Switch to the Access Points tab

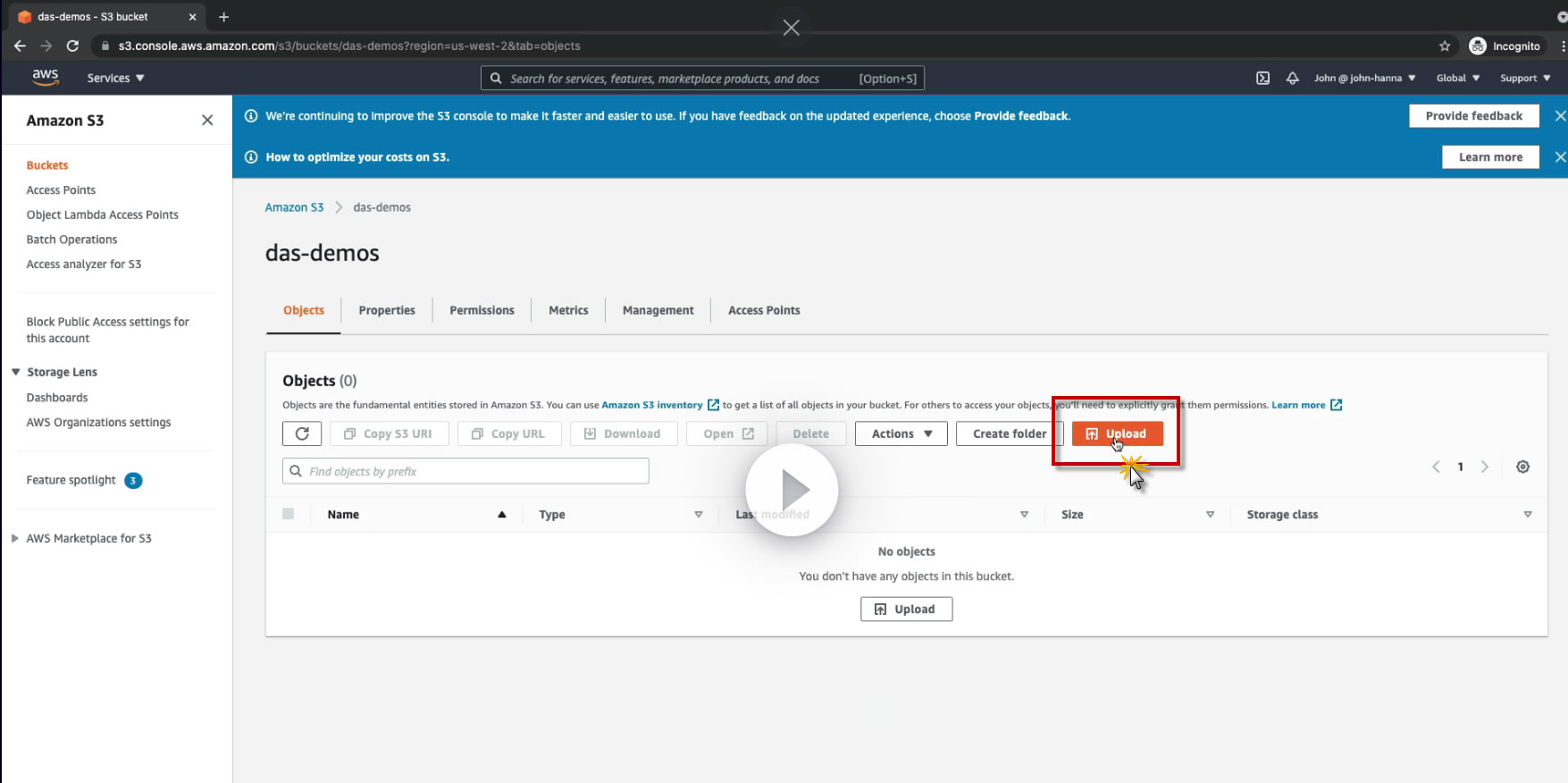(764, 310)
